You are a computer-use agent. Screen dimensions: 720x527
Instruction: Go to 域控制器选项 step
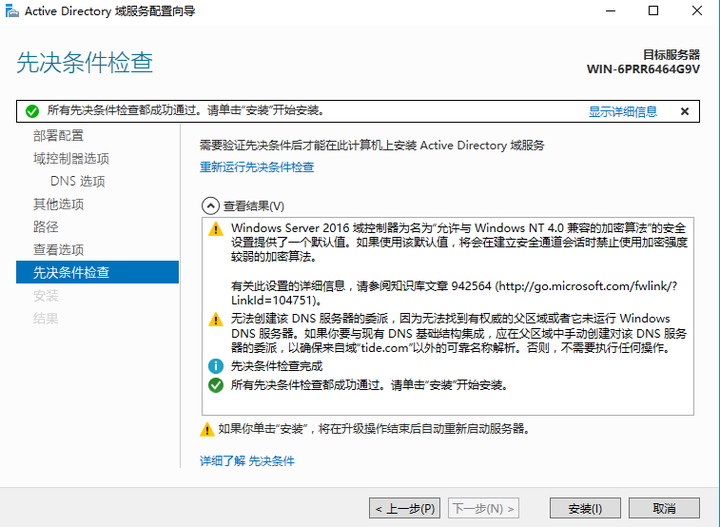click(71, 159)
